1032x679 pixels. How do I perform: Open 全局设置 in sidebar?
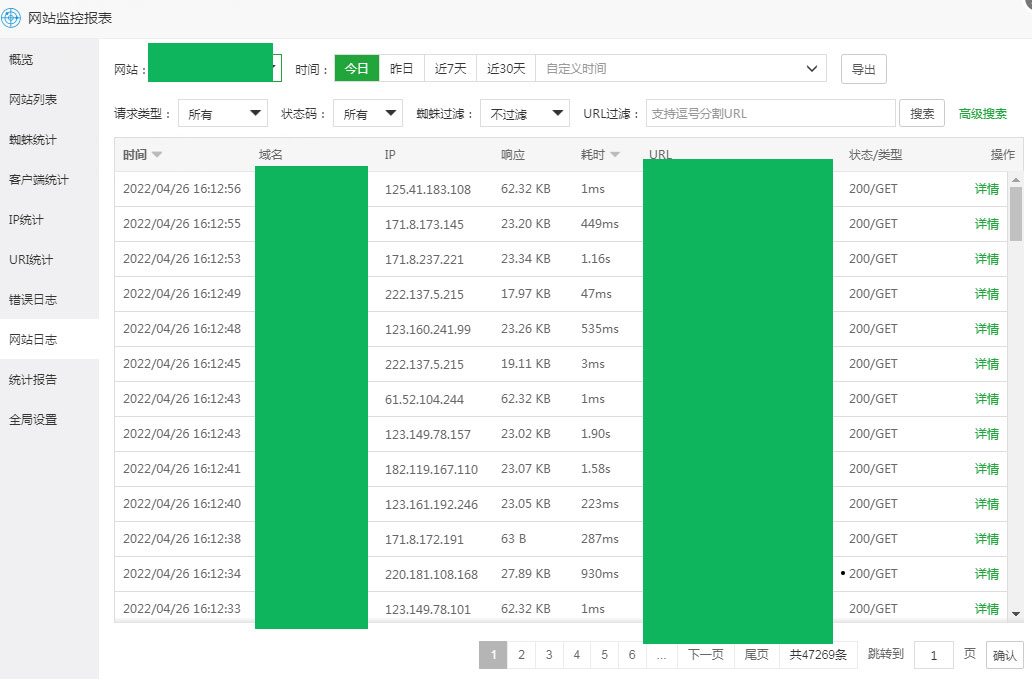33,420
